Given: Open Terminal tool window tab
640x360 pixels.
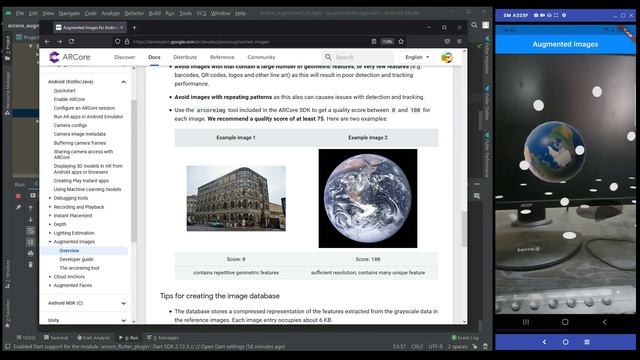Looking at the screenshot, I should 56,338.
